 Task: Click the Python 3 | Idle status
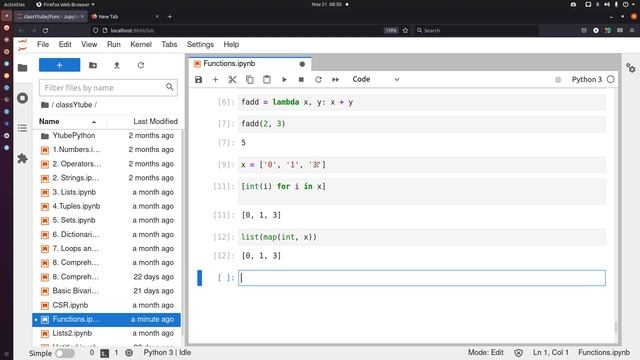[x=167, y=353]
